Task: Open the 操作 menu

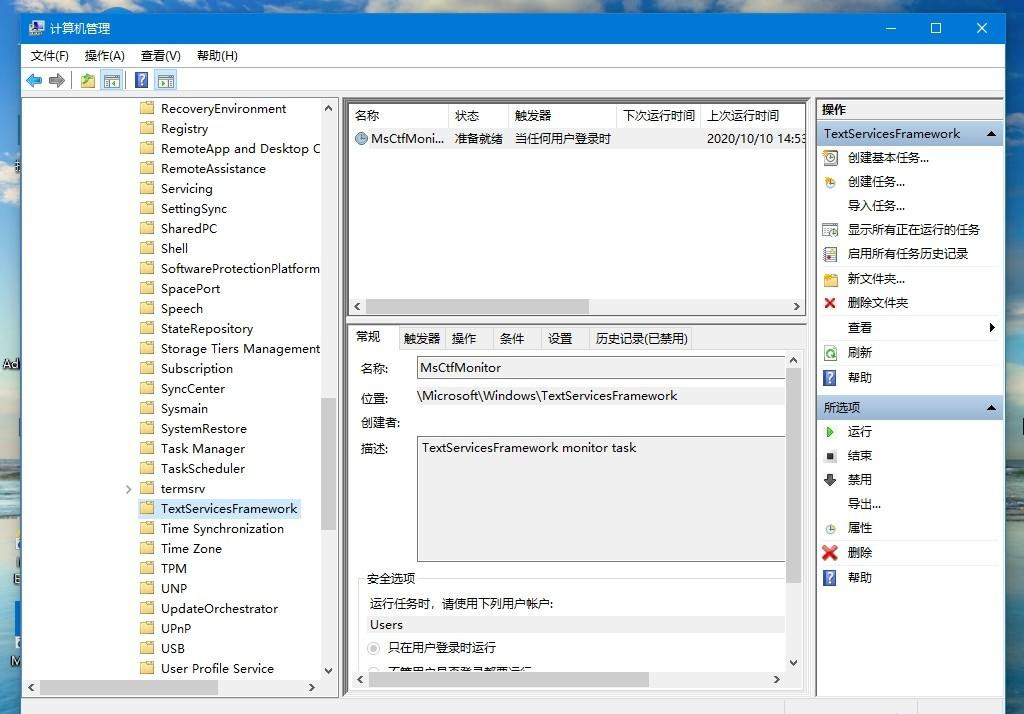Action: pos(104,56)
